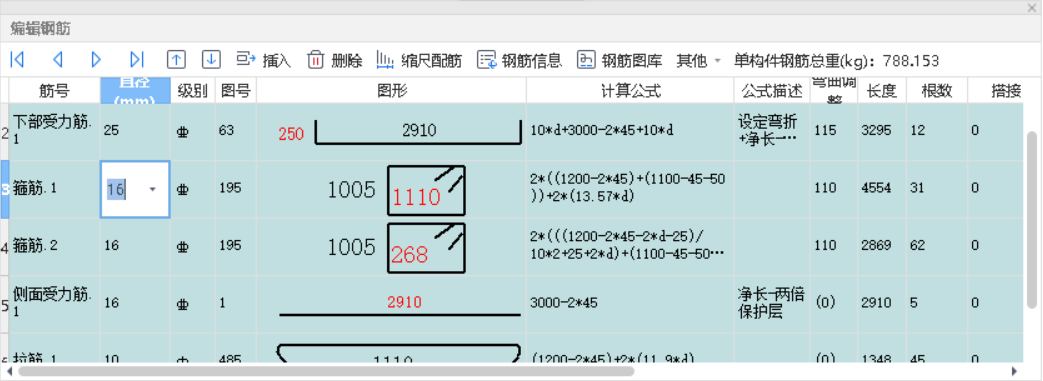Select row named 侧面受力筋.1
1043x381 pixels.
55,304
